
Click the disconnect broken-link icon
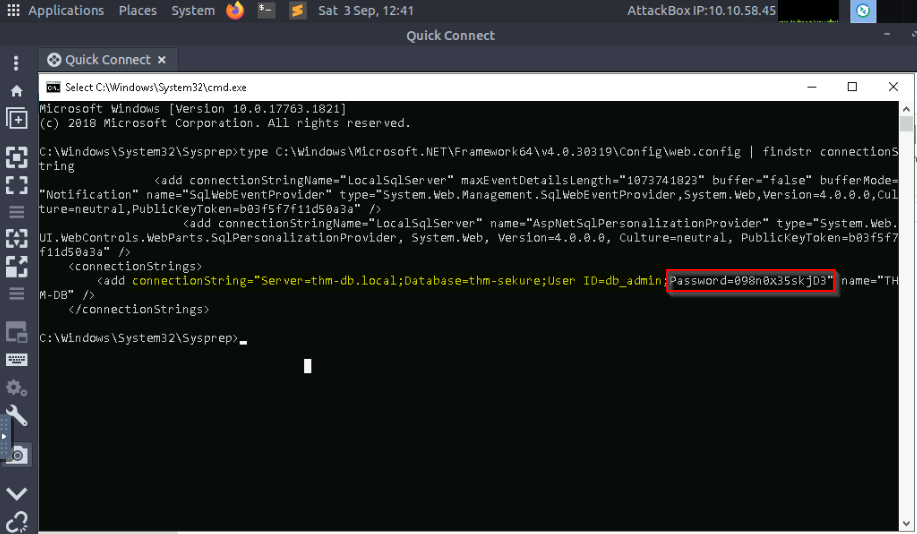pyautogui.click(x=16, y=522)
